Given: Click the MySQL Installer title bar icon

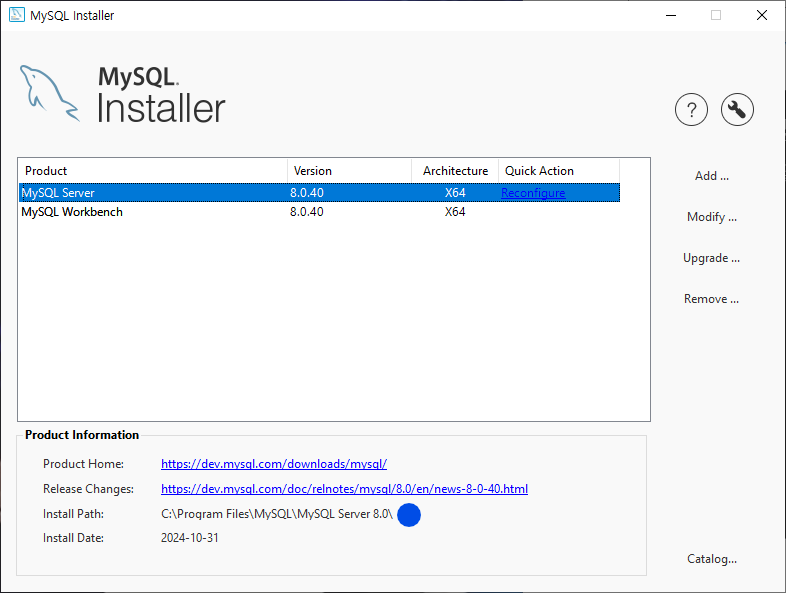Looking at the screenshot, I should 17,15.
